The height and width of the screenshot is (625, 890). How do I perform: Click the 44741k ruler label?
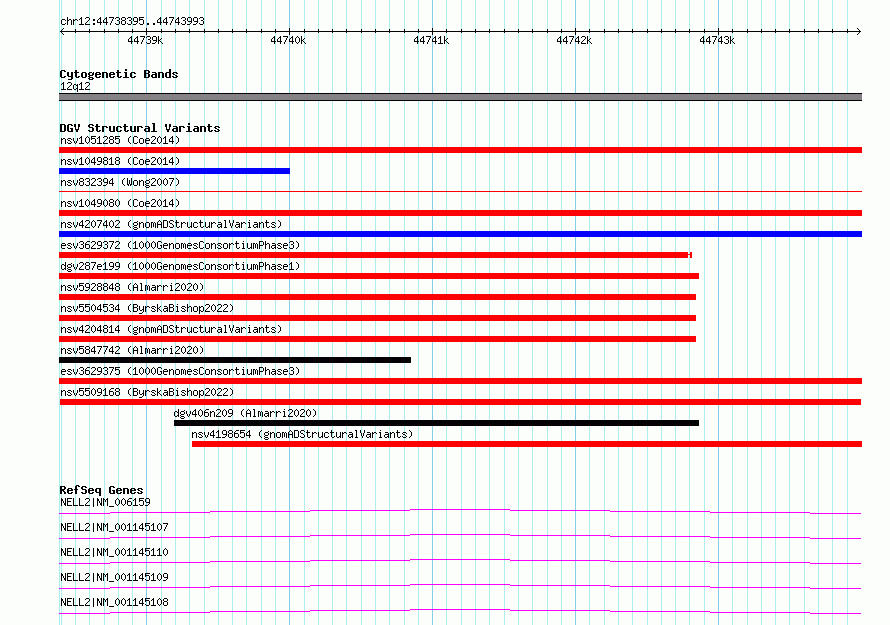coord(431,40)
